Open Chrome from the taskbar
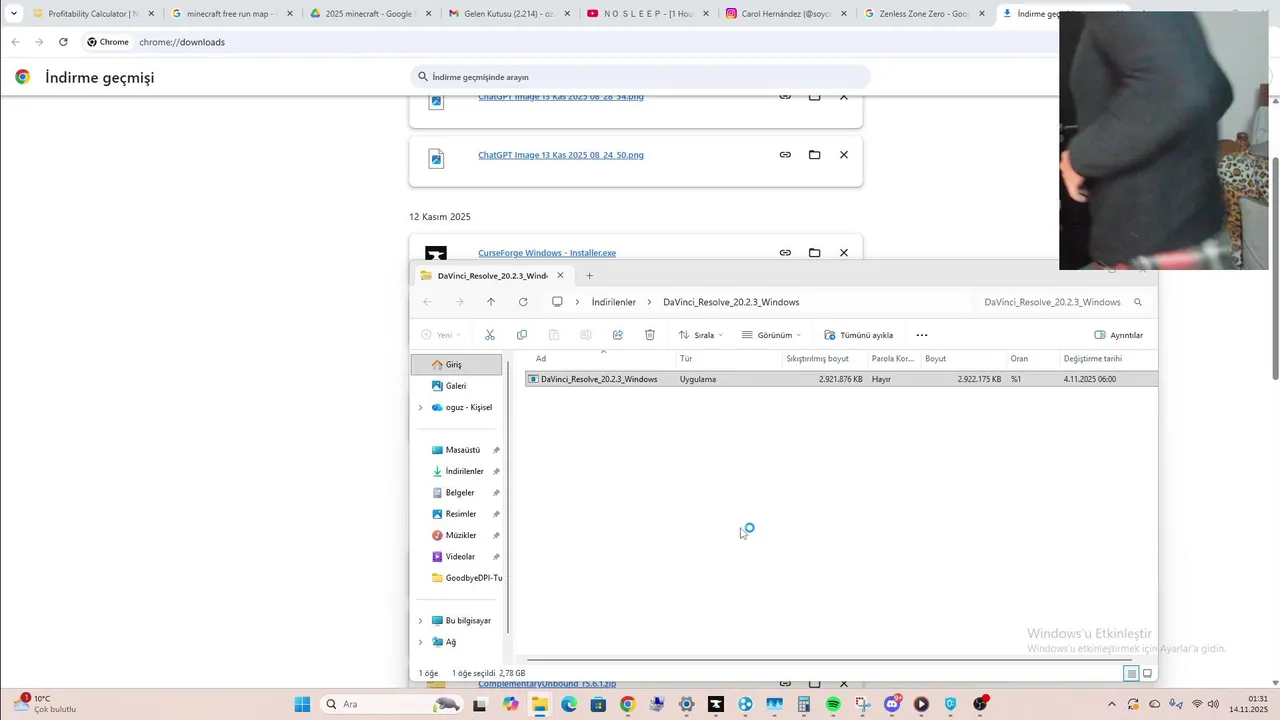The image size is (1280, 720). [627, 704]
